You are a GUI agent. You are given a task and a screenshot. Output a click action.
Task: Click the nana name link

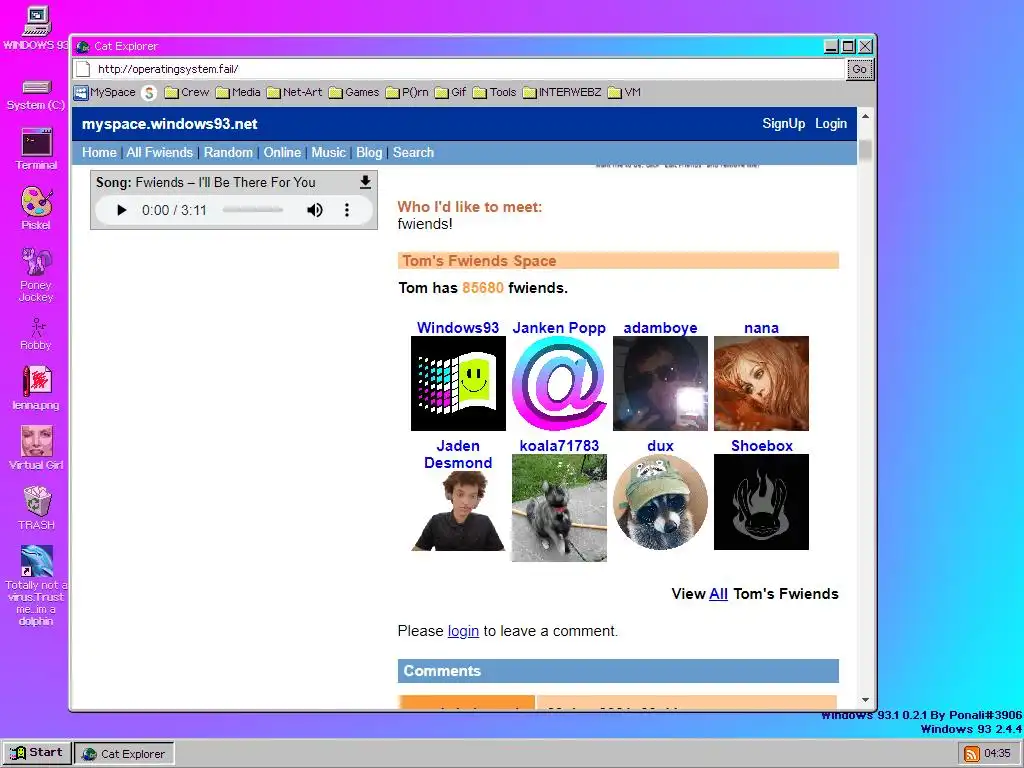point(761,328)
